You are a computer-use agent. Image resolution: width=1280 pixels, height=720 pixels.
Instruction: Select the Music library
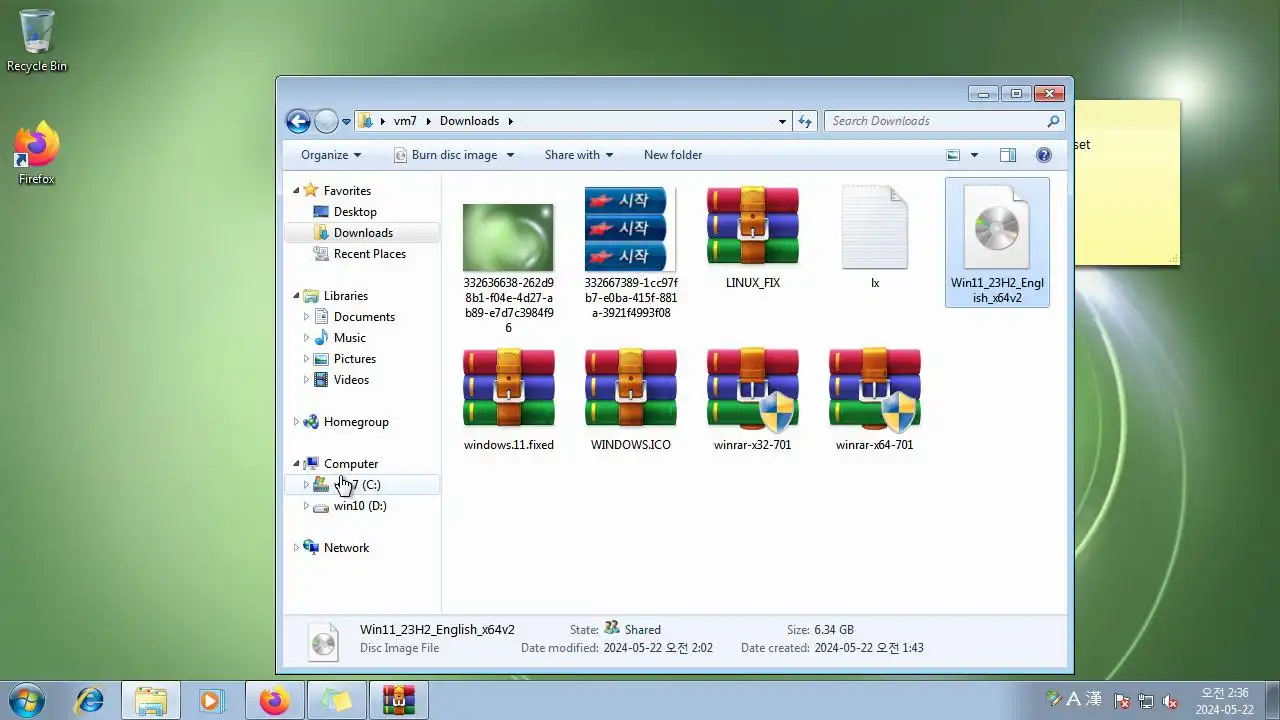pyautogui.click(x=349, y=338)
